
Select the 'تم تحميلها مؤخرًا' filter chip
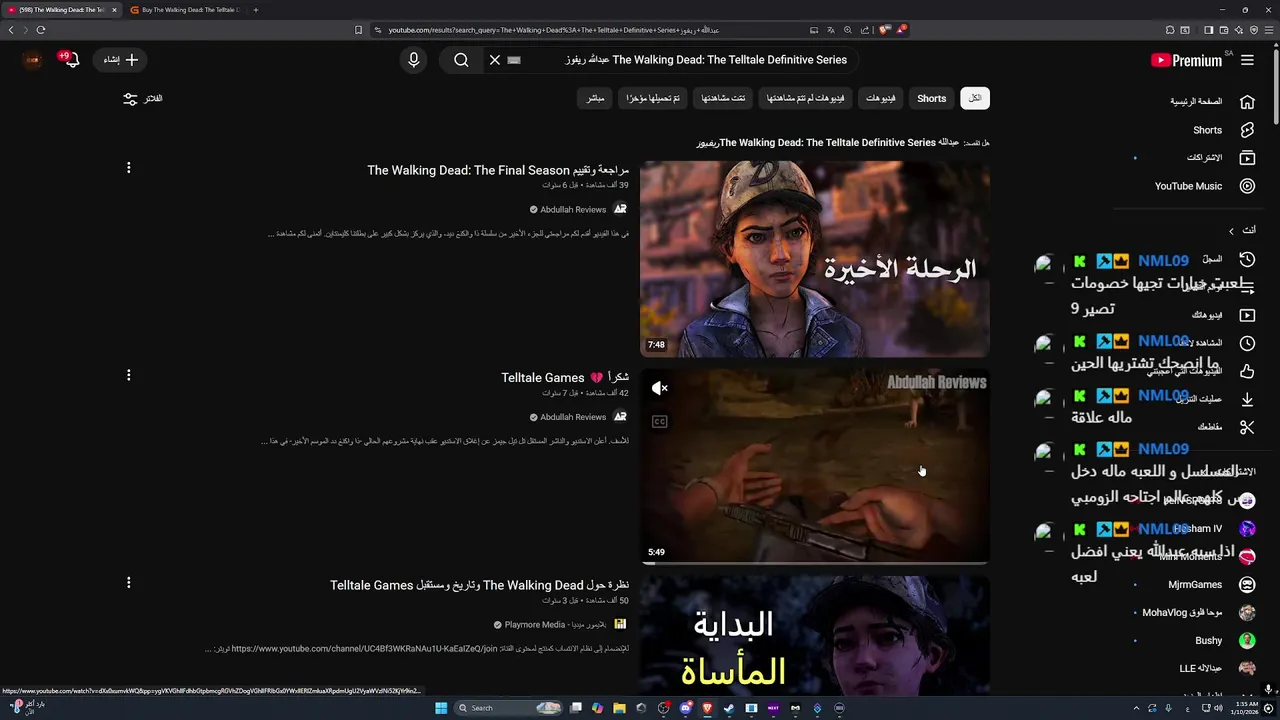click(653, 98)
